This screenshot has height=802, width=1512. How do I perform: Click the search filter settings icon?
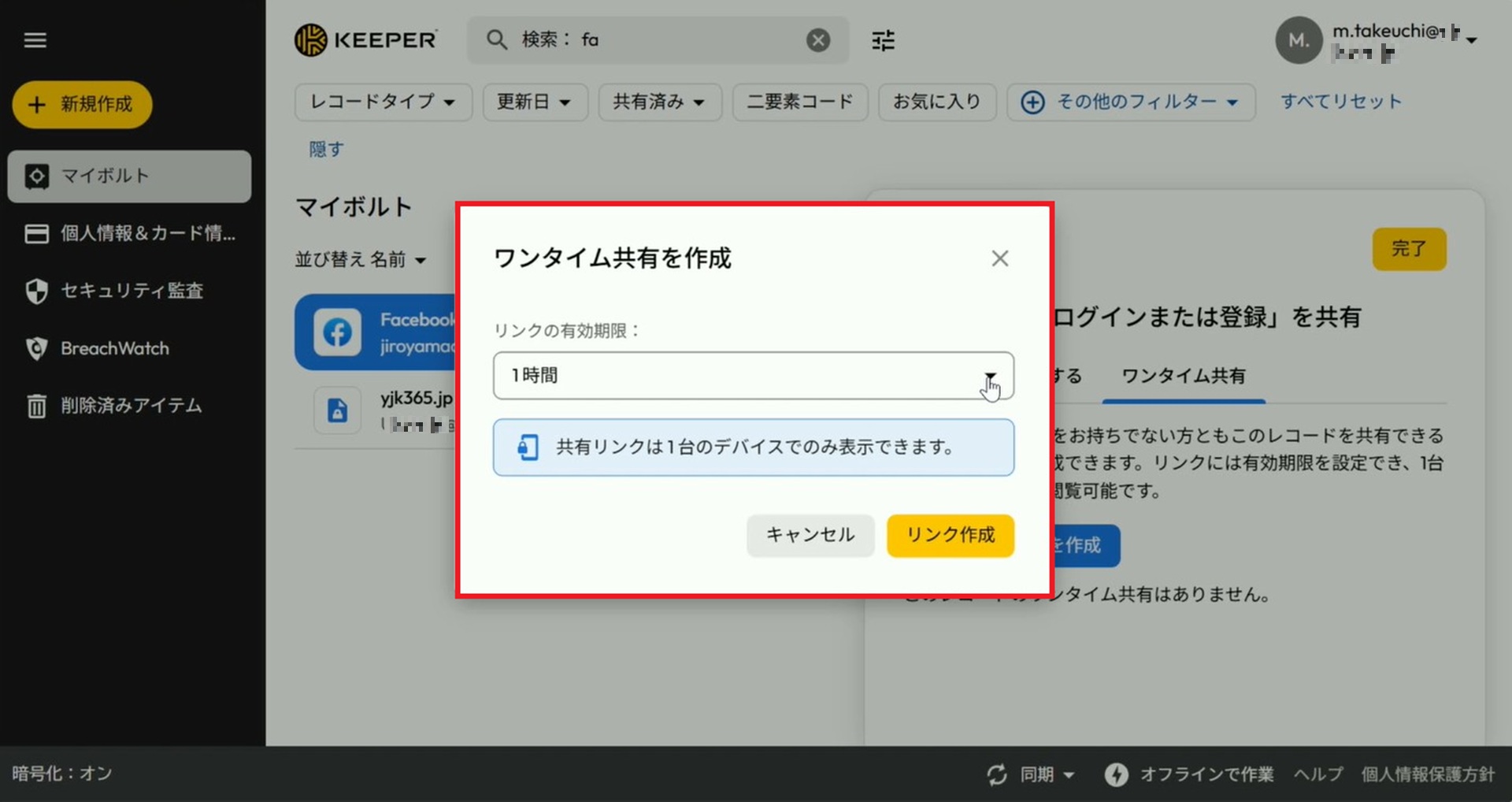click(x=883, y=40)
